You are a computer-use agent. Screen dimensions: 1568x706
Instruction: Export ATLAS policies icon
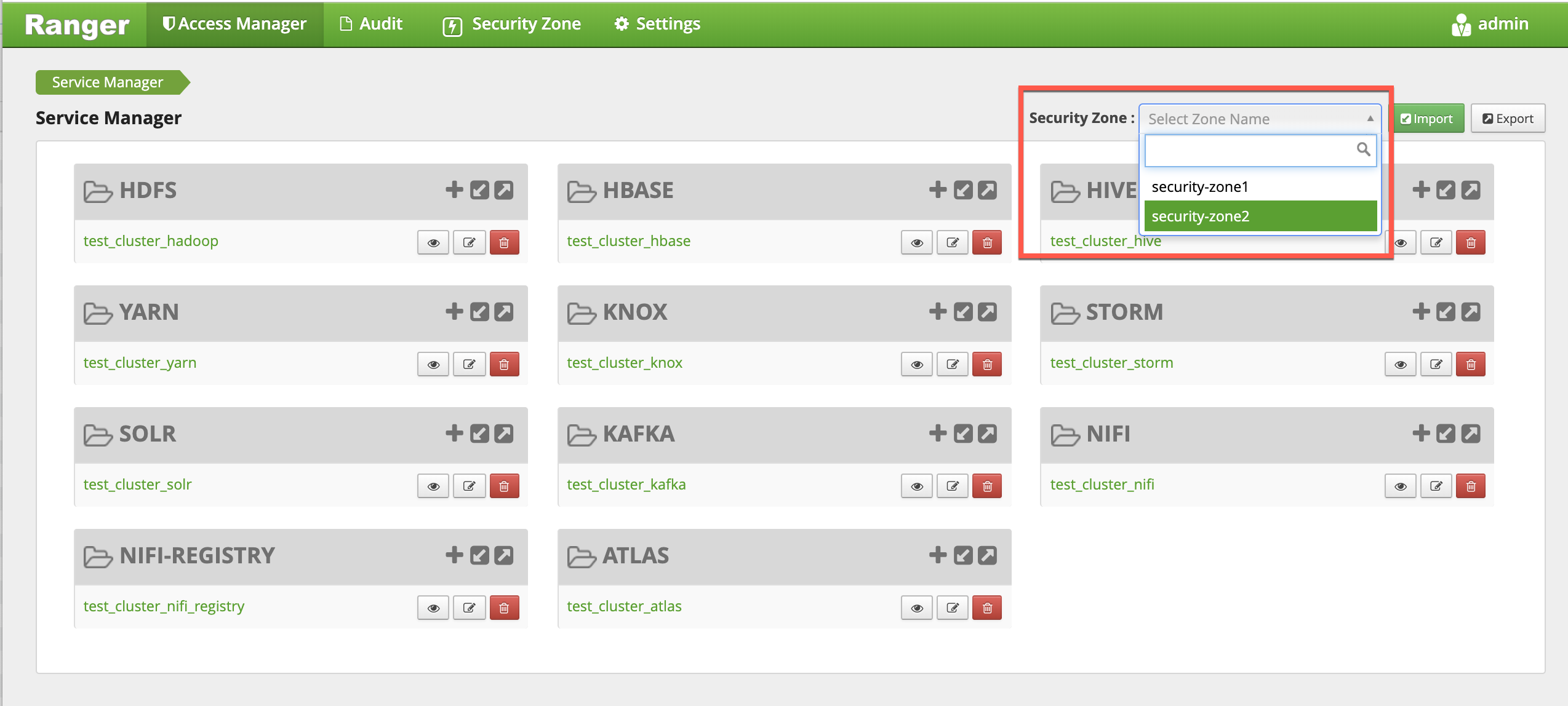point(988,555)
